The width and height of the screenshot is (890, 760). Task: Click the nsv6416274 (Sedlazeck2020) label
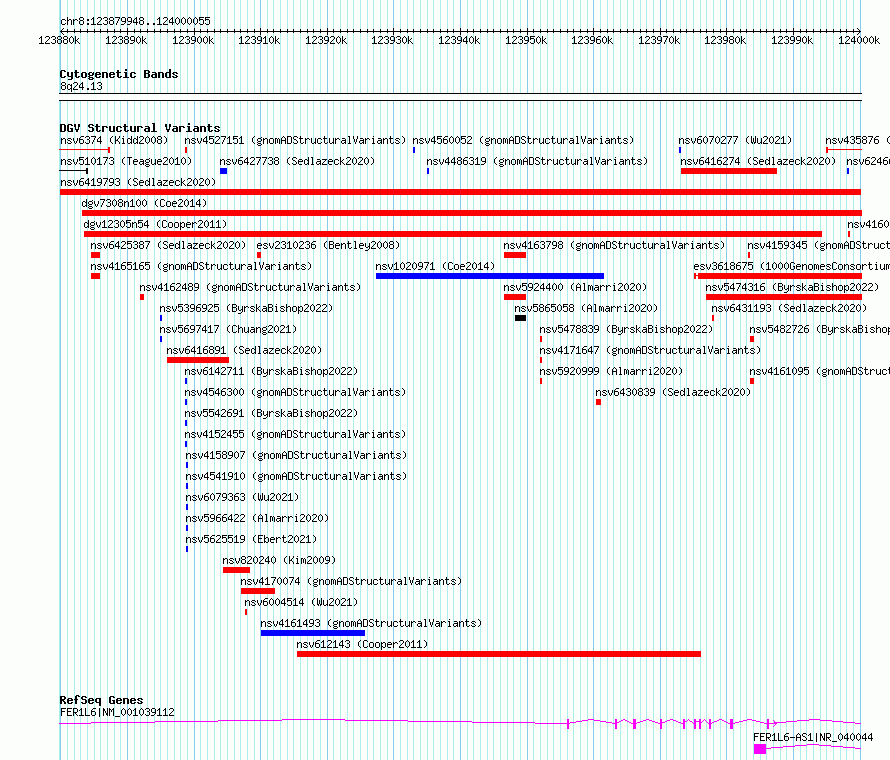coord(758,161)
